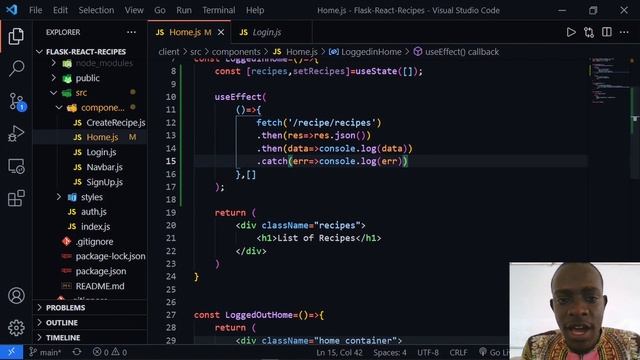Split the editor to the right
Viewport: 640px width, 360px height.
click(607, 32)
